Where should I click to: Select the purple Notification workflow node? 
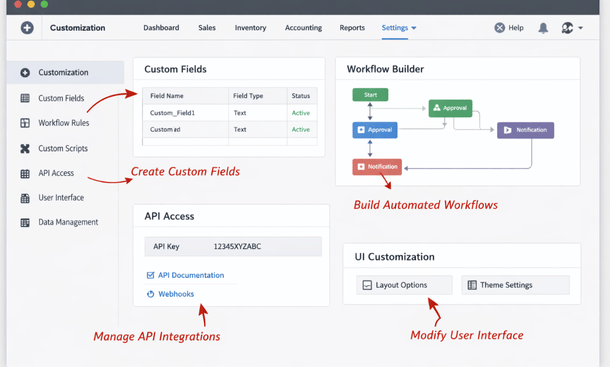coord(525,130)
